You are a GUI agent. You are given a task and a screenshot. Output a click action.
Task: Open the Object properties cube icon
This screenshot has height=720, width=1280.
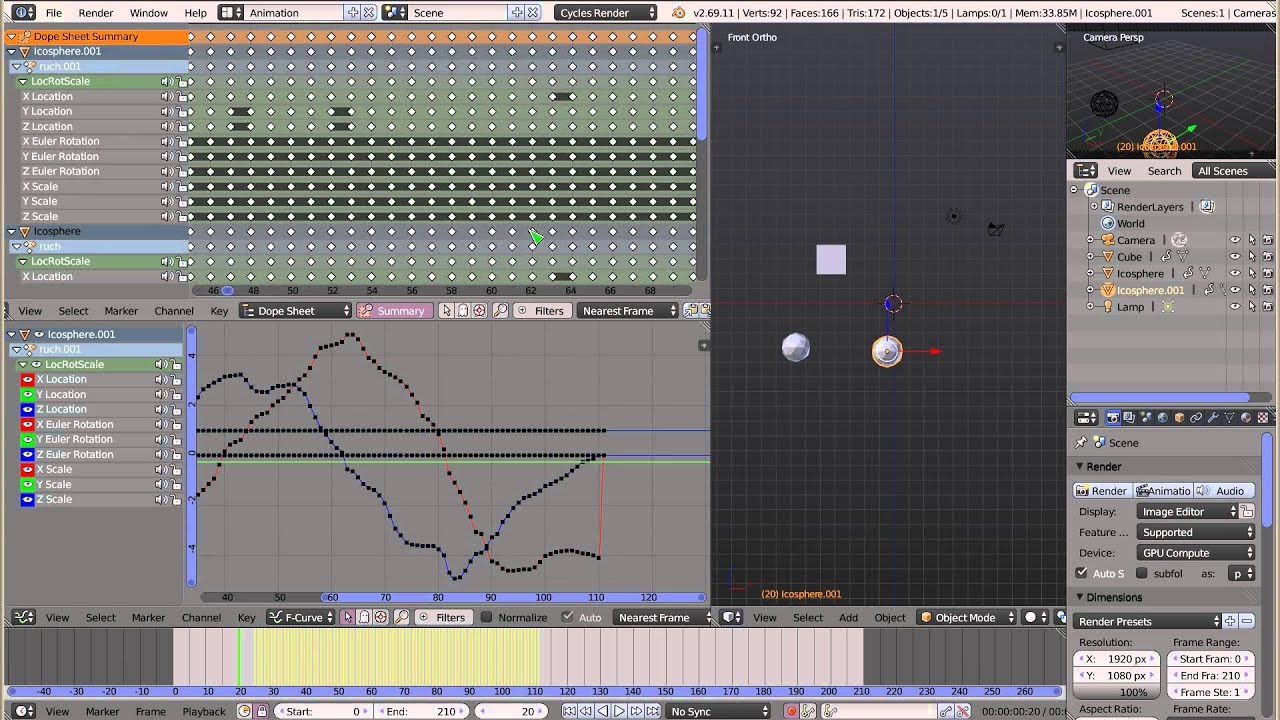coord(1179,418)
